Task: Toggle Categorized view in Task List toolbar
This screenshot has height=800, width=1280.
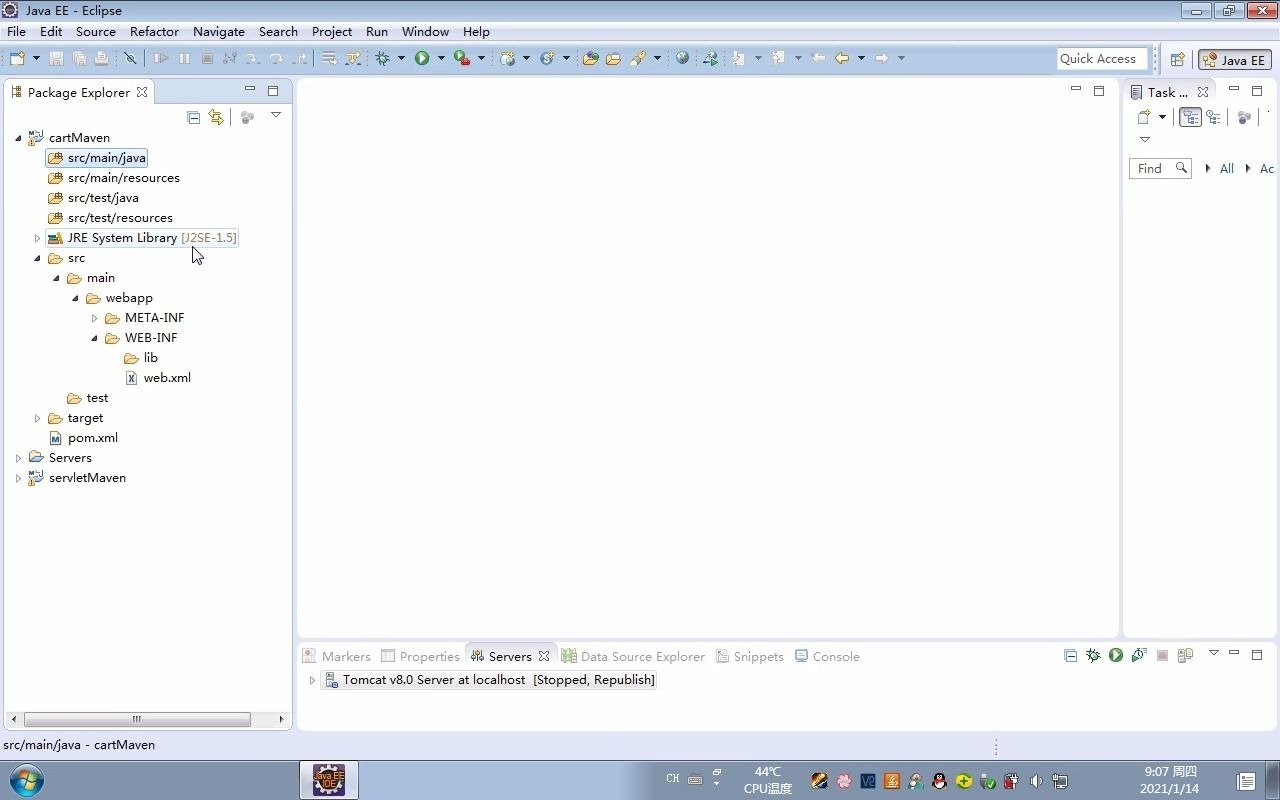Action: (x=1190, y=117)
